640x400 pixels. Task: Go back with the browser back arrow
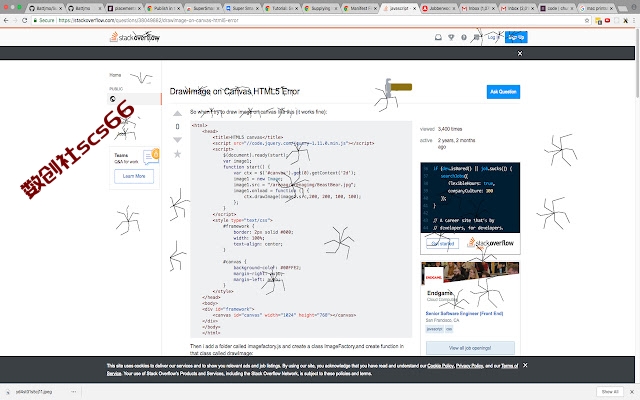(6, 20)
